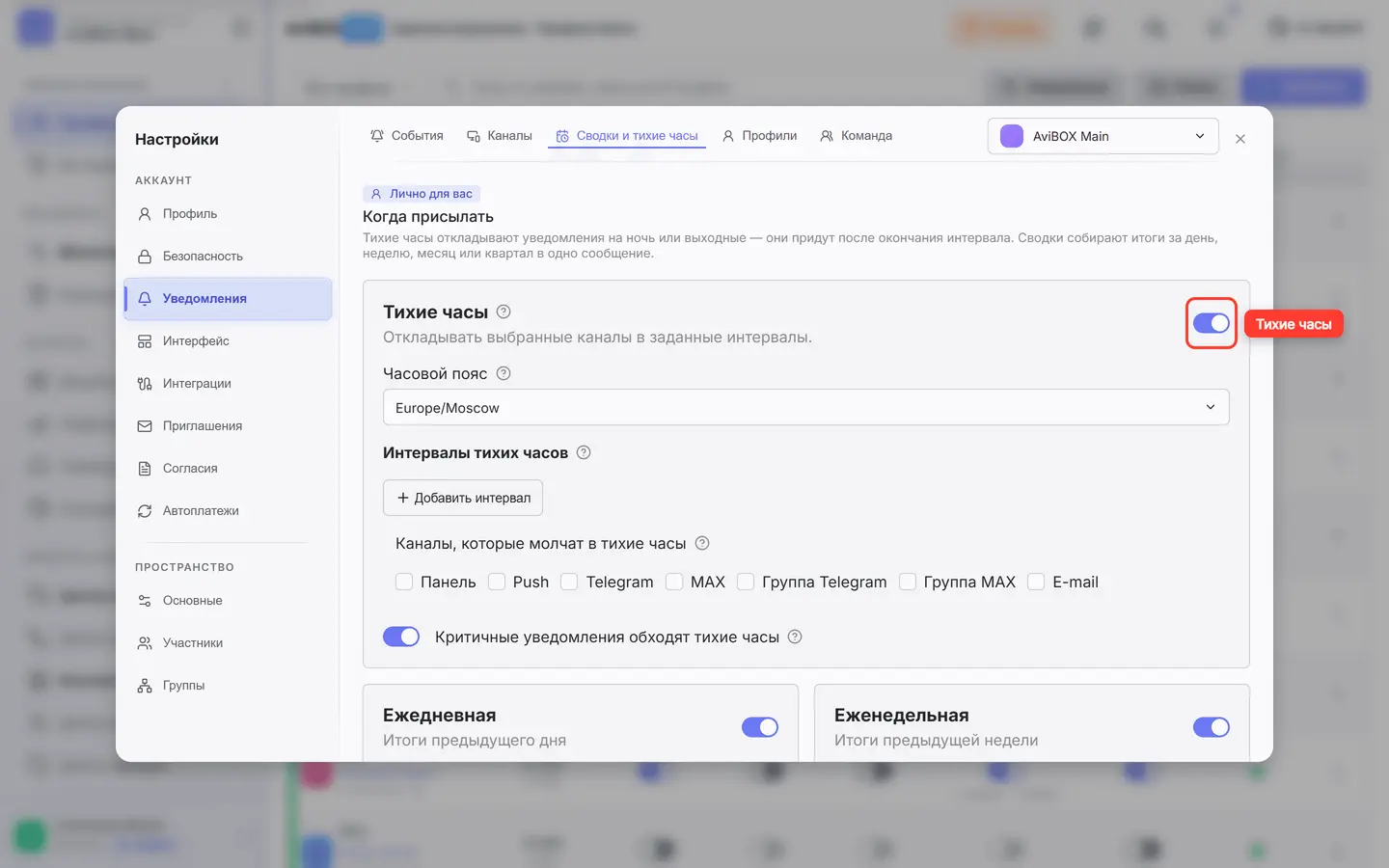The image size is (1389, 868).
Task: Switch to the Каналы tab
Action: pyautogui.click(x=500, y=136)
